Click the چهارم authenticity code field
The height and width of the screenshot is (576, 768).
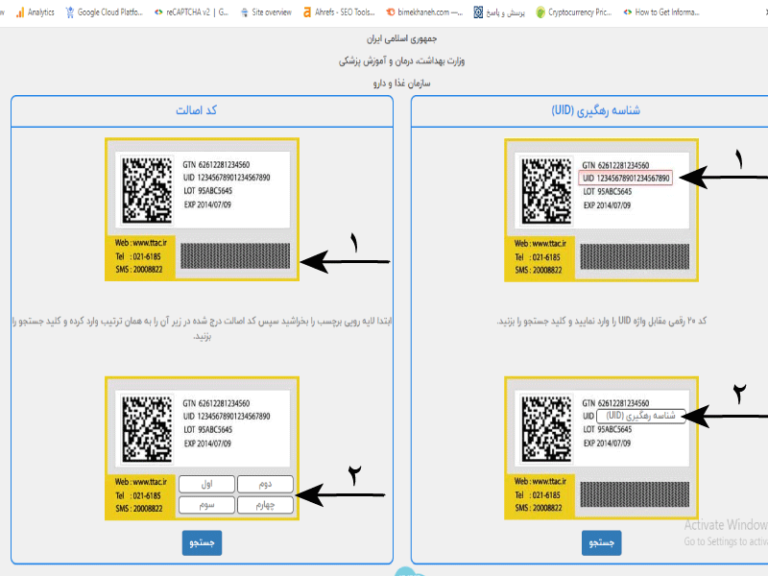tap(265, 505)
